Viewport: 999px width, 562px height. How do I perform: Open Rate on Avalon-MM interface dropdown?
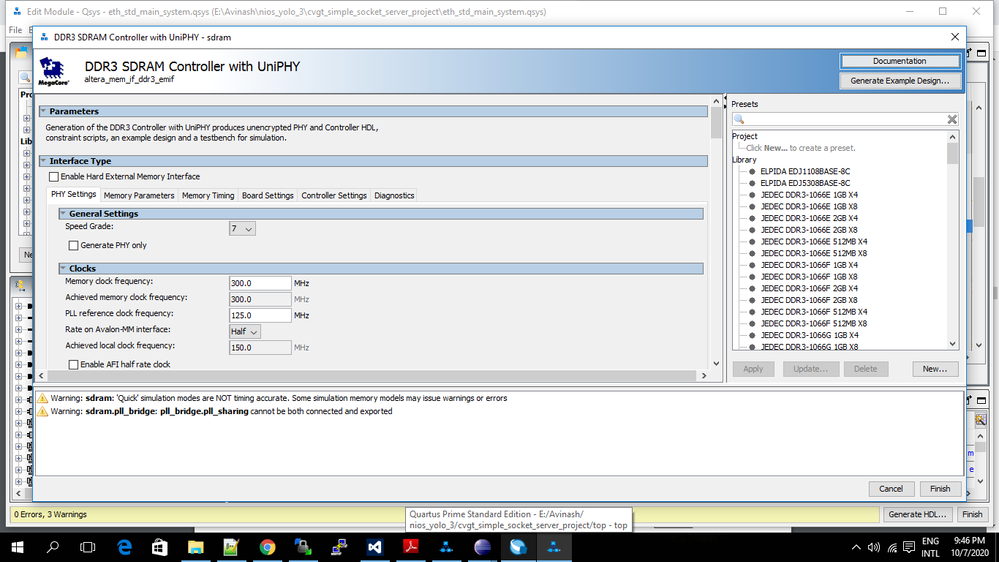pos(245,332)
